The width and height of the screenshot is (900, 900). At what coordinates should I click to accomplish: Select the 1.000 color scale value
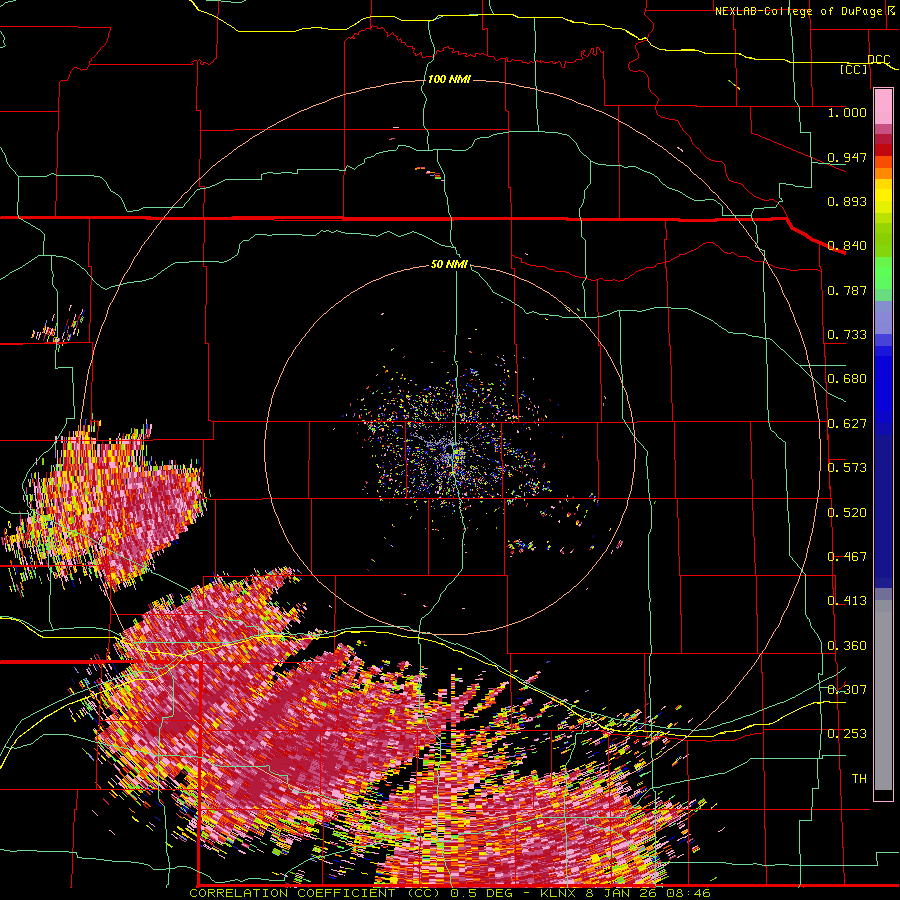[847, 112]
